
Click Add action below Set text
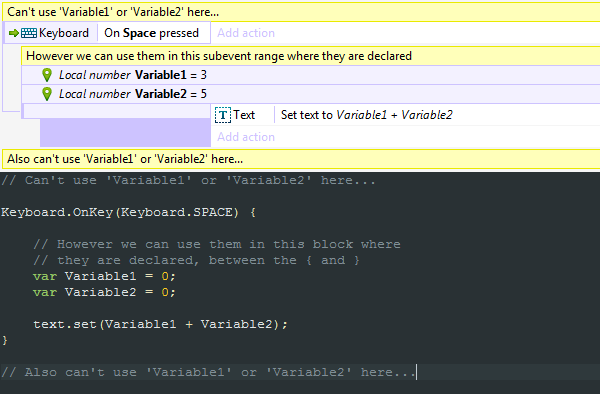pyautogui.click(x=246, y=137)
